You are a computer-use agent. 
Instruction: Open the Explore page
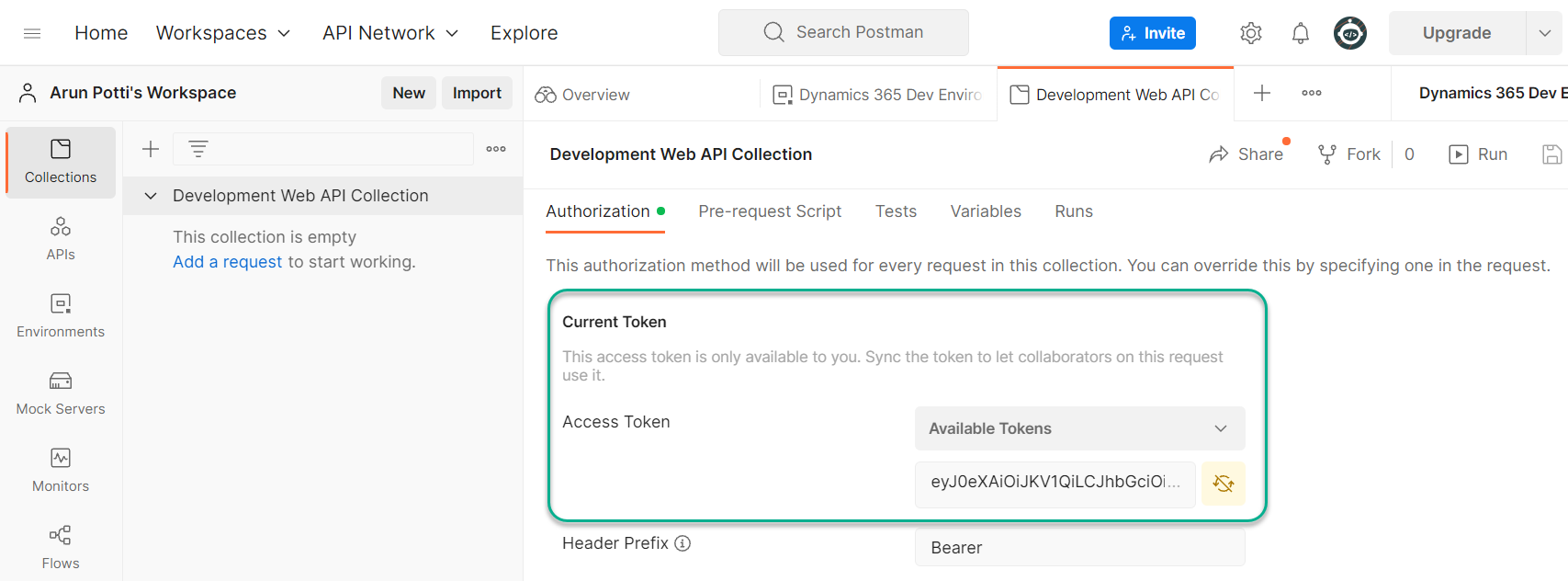(x=524, y=33)
